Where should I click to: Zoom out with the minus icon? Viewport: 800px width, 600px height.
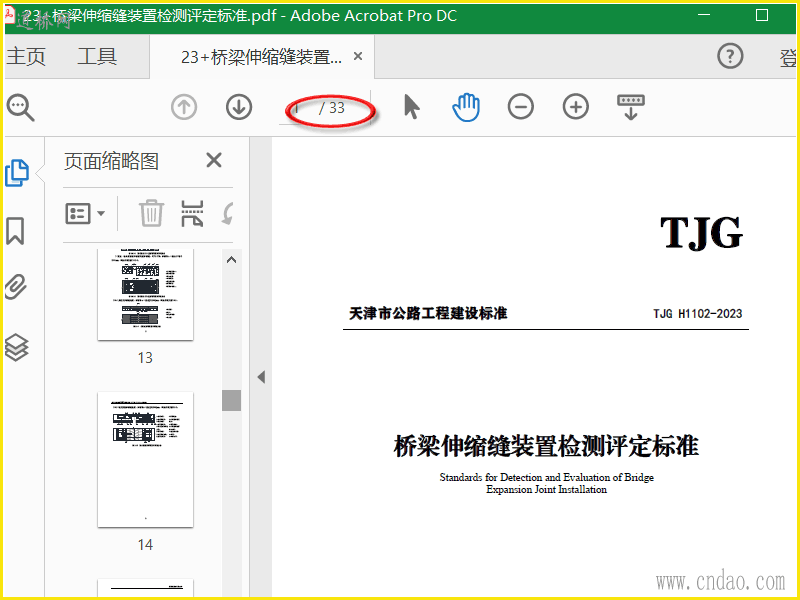click(521, 107)
